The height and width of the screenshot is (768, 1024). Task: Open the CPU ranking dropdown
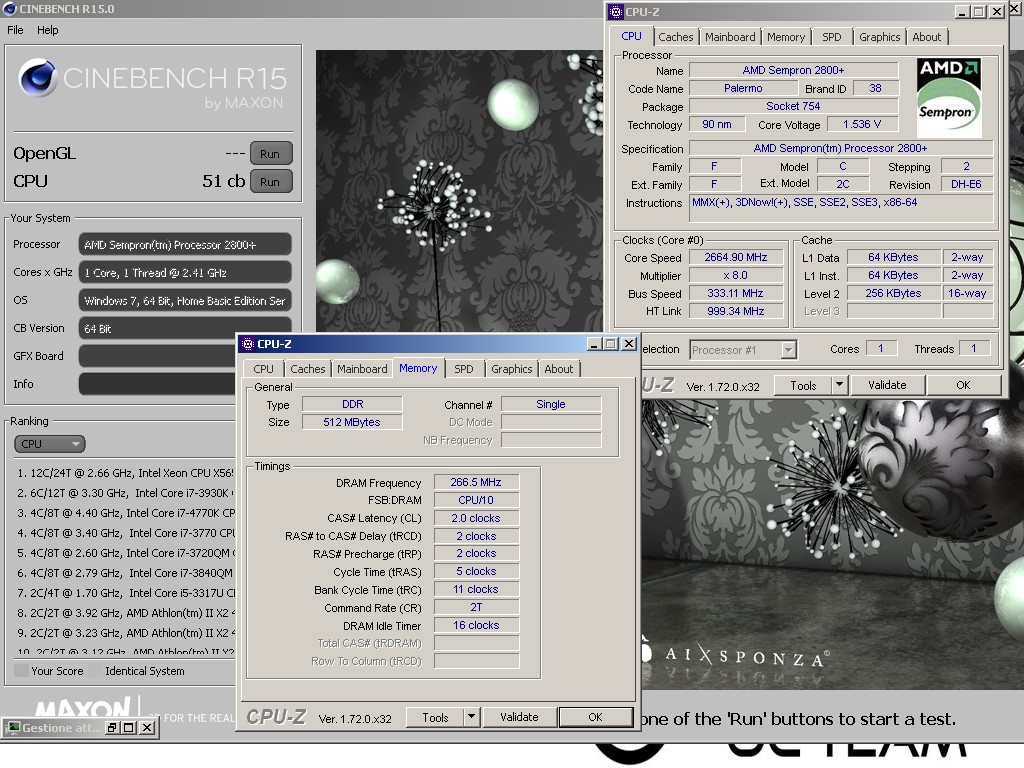(50, 444)
